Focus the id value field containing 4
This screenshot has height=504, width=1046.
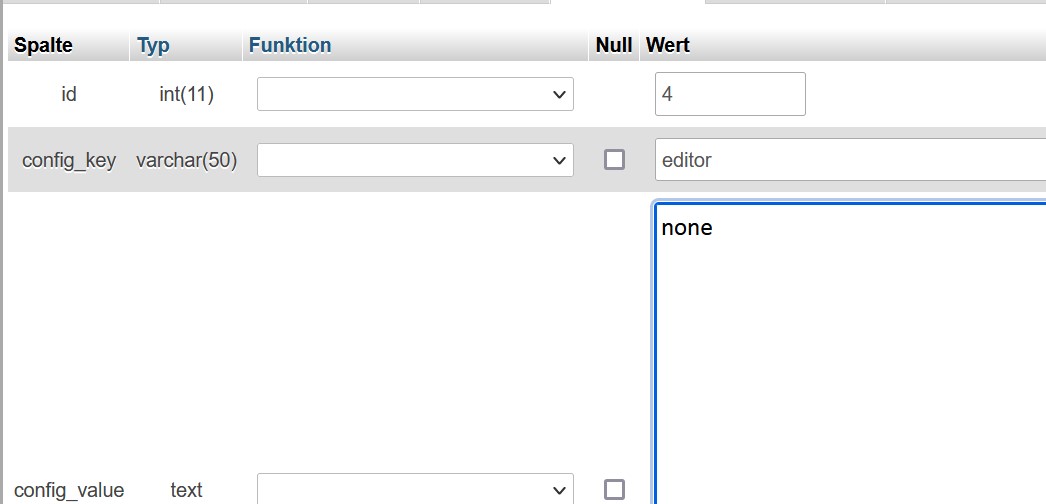pos(730,94)
